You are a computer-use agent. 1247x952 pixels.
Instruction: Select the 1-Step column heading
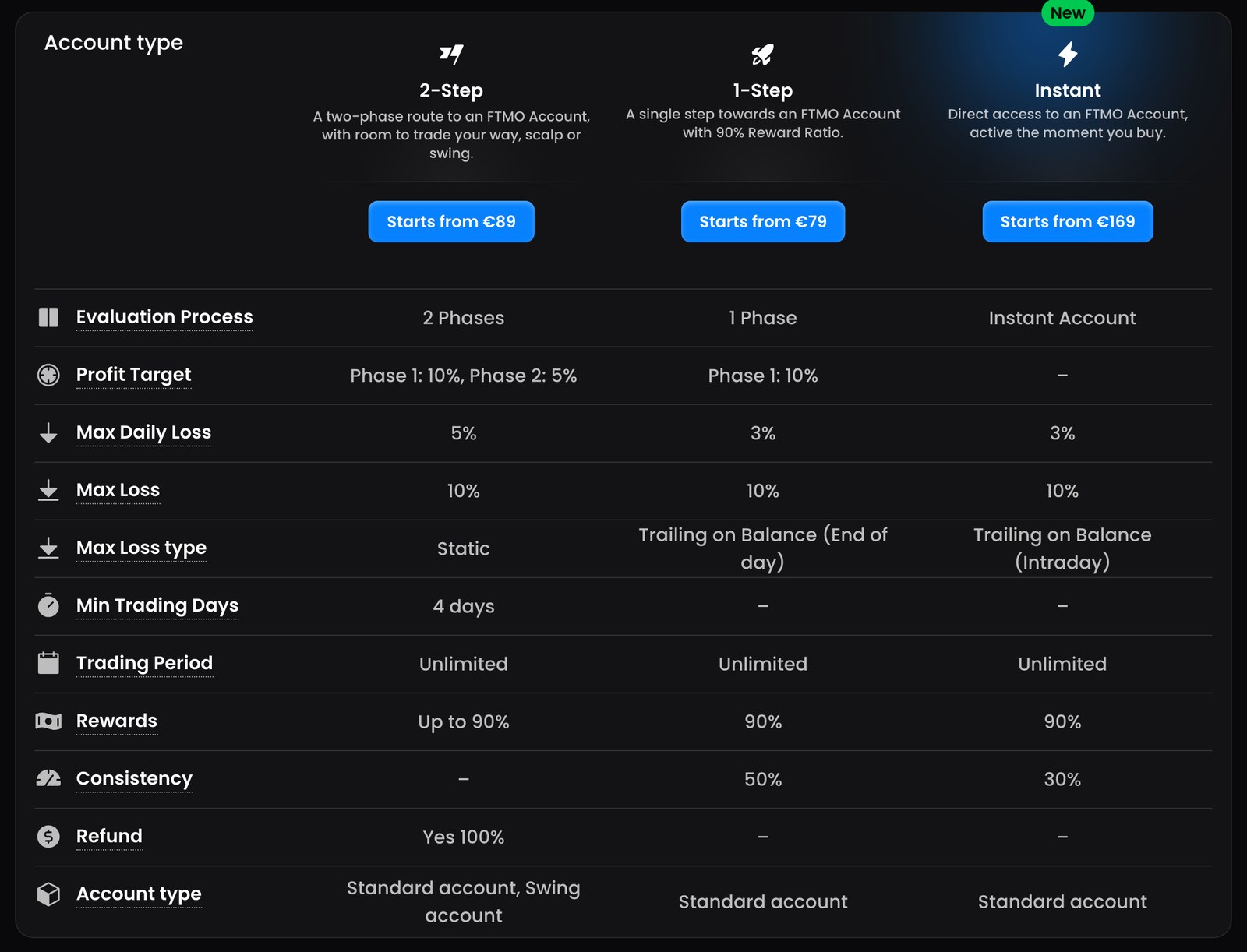[763, 90]
